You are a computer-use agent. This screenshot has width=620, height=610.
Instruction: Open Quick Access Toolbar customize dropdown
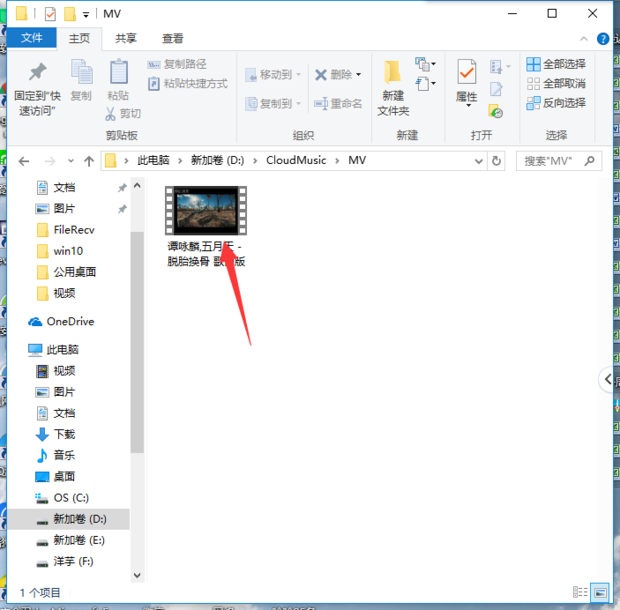tap(86, 15)
